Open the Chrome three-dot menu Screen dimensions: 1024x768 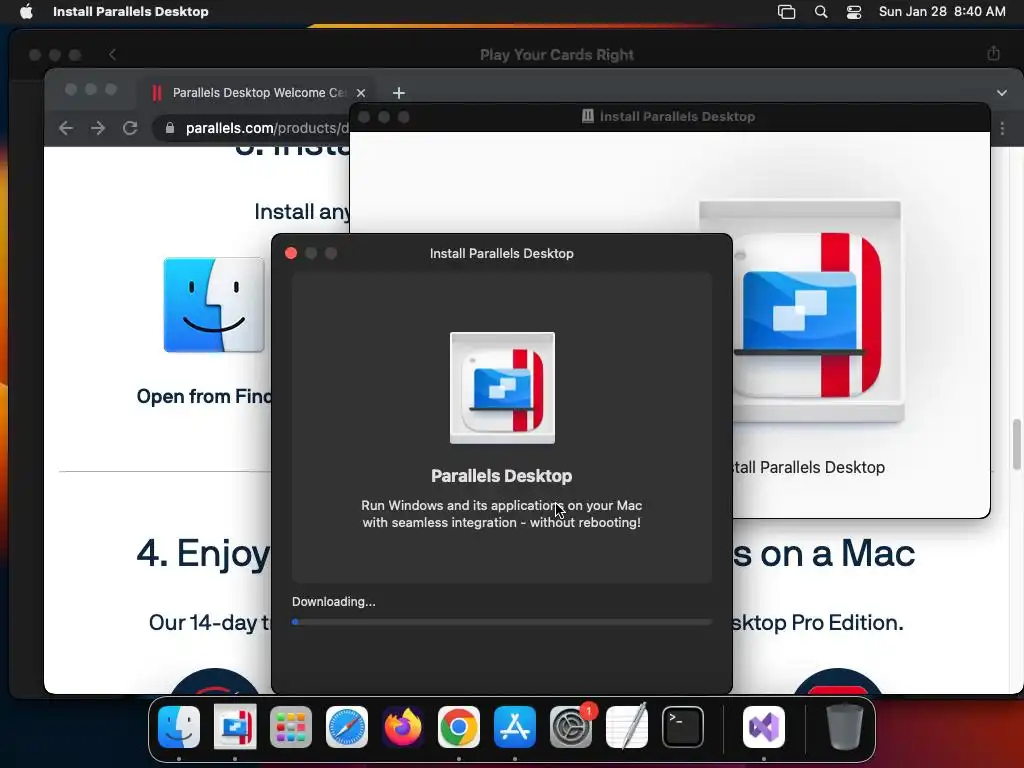(1002, 129)
